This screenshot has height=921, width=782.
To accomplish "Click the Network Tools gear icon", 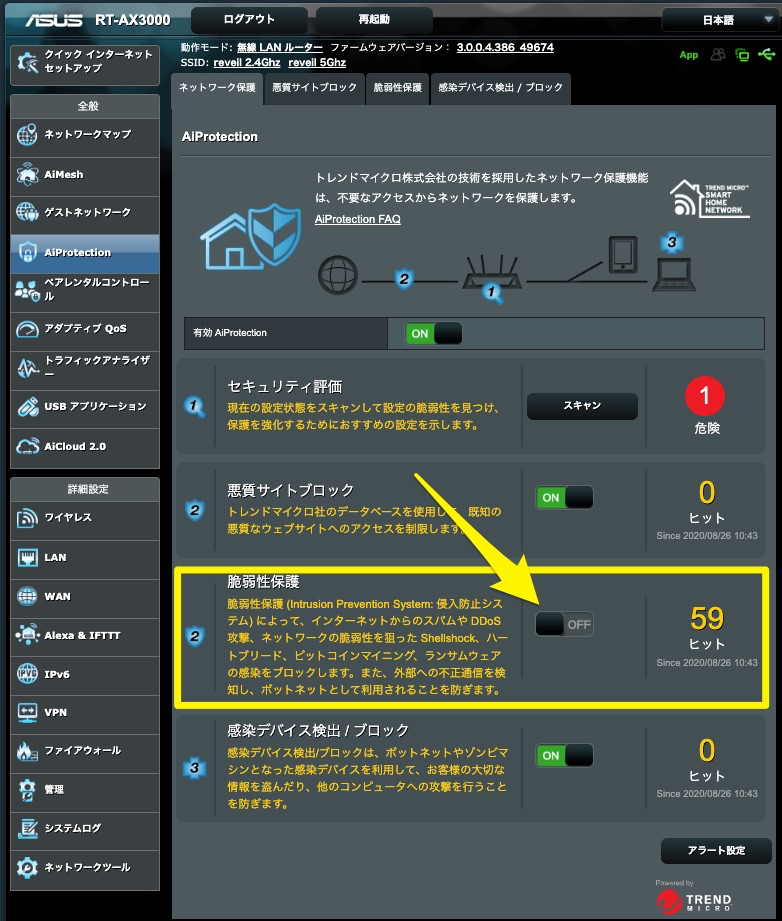I will pyautogui.click(x=27, y=867).
